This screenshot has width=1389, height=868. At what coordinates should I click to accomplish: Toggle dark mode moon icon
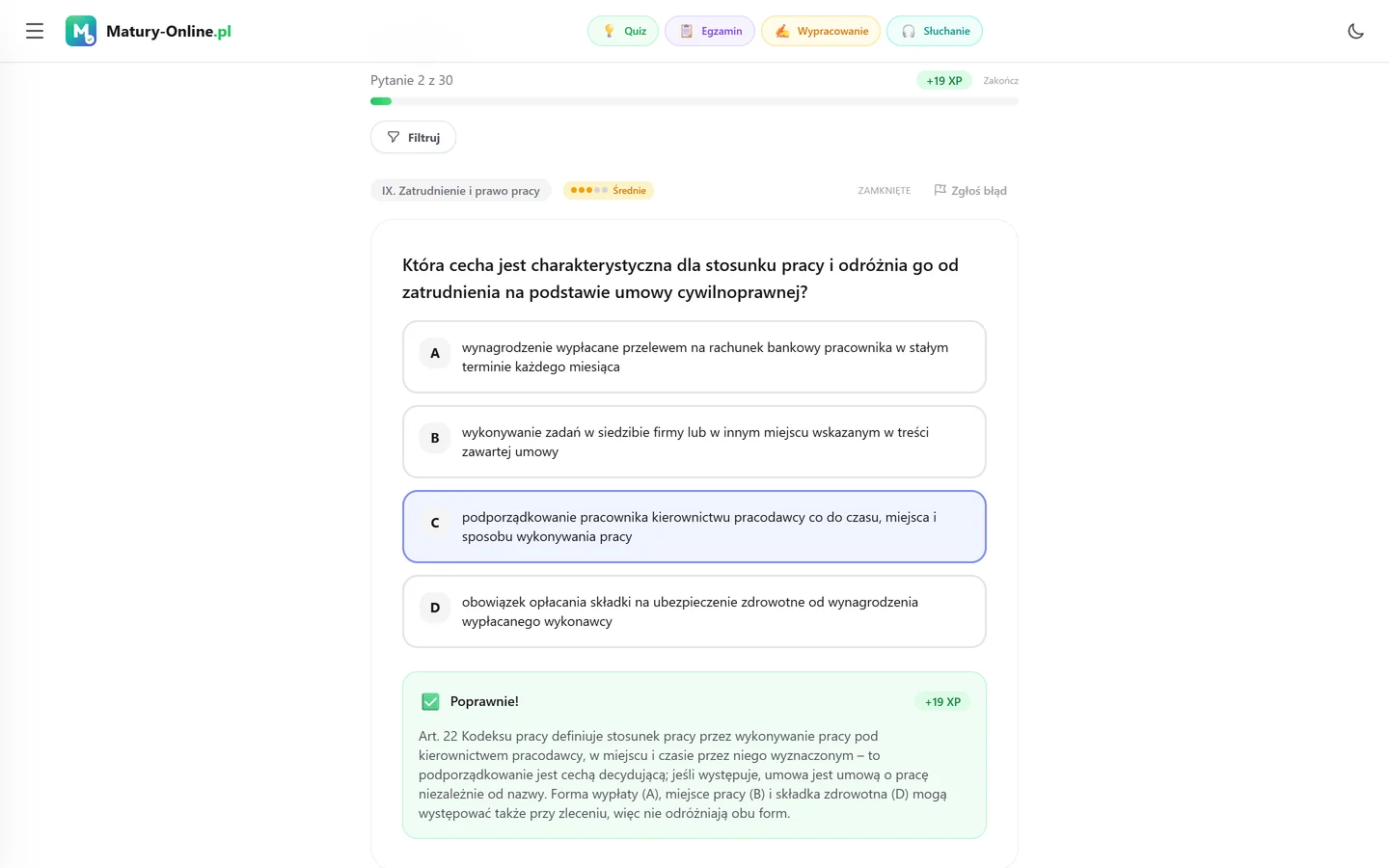click(1355, 31)
